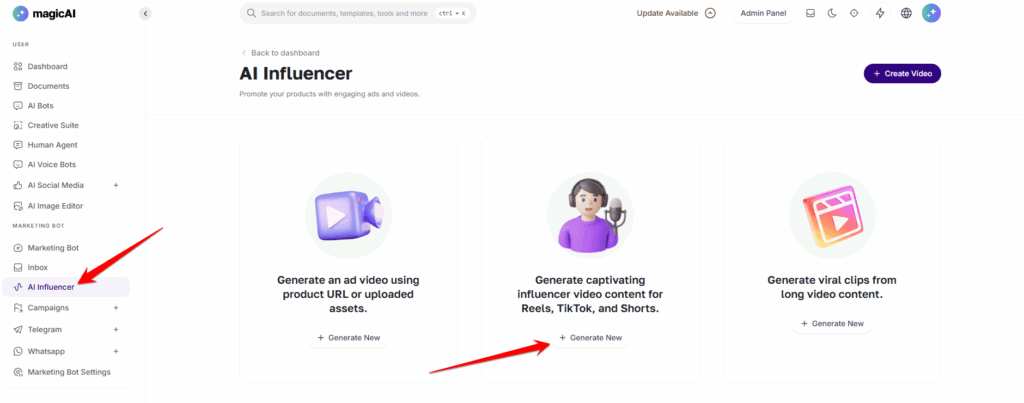
Task: Expand the AI Social Media submenu
Action: [x=116, y=185]
